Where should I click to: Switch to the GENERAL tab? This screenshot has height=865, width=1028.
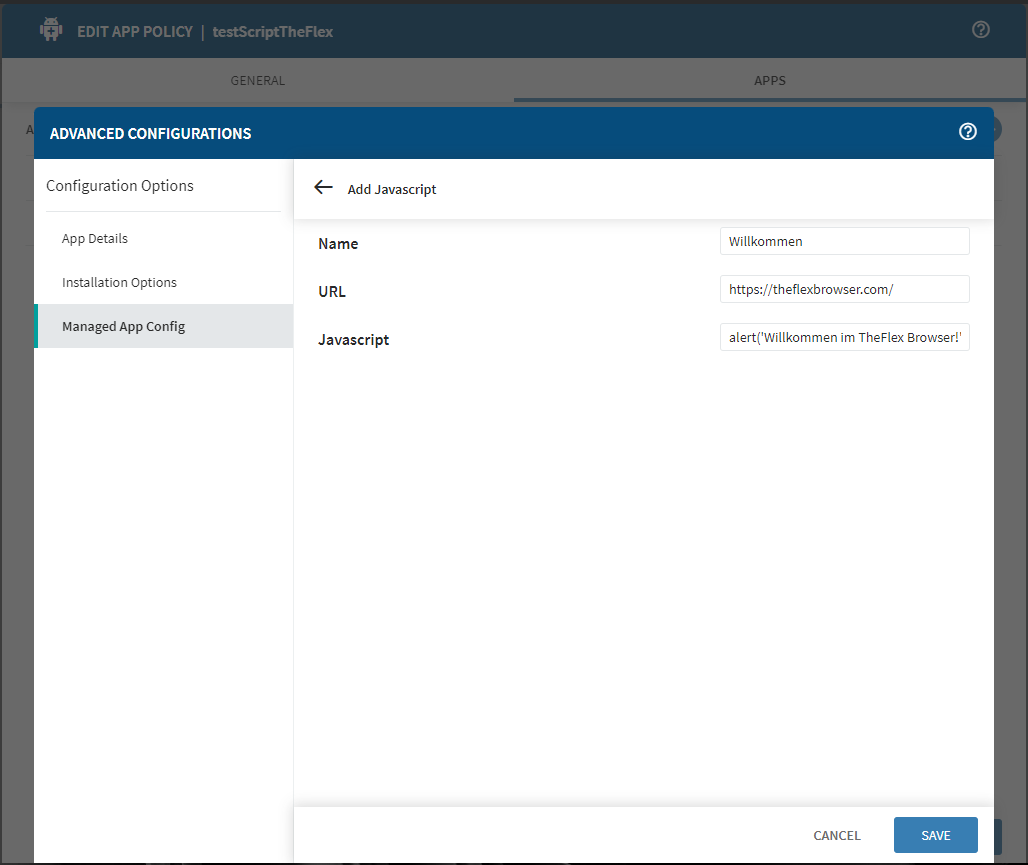point(258,80)
